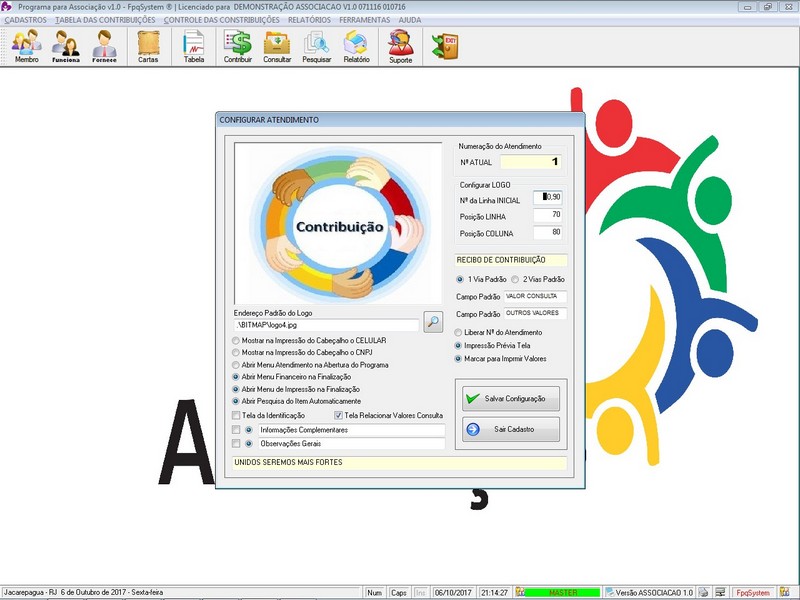Check Tela da Identificação checkbox

tap(236, 415)
